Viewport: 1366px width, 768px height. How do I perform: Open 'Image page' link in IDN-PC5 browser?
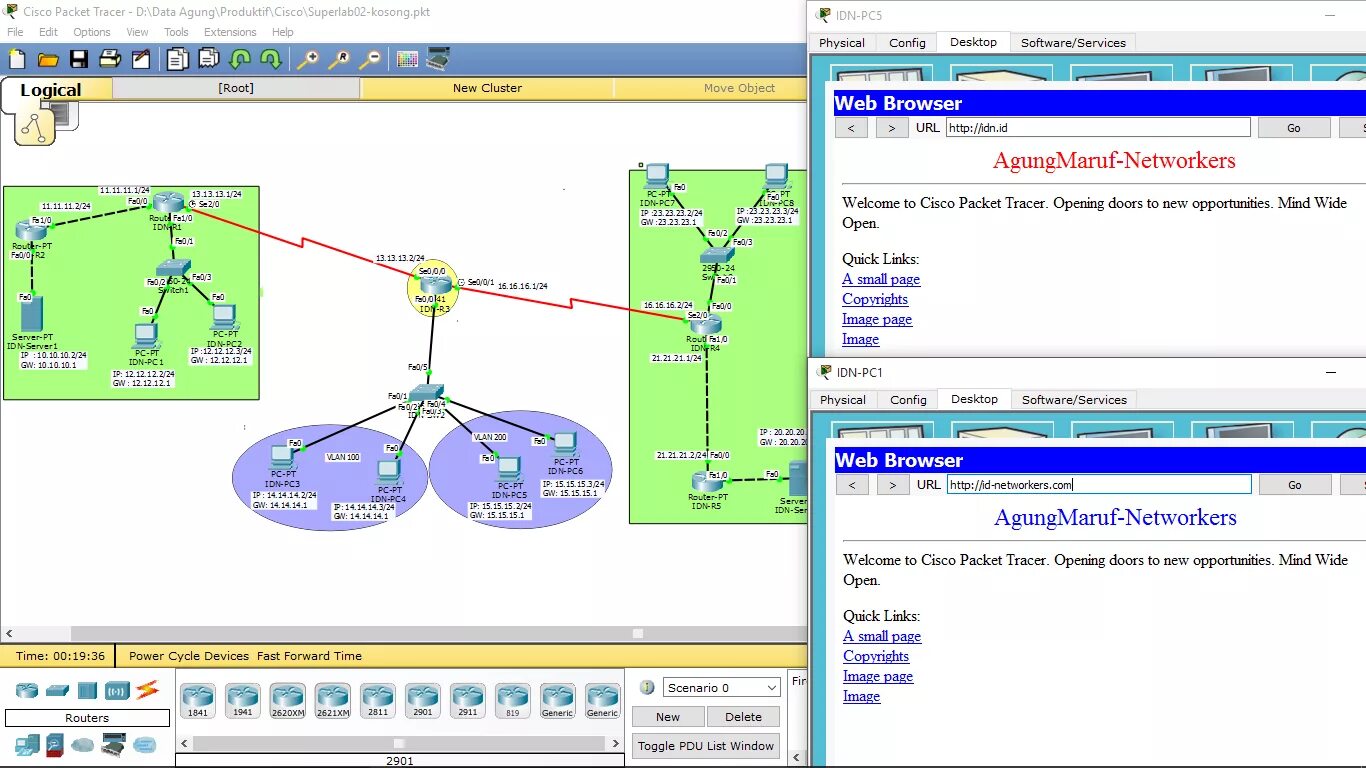click(877, 319)
